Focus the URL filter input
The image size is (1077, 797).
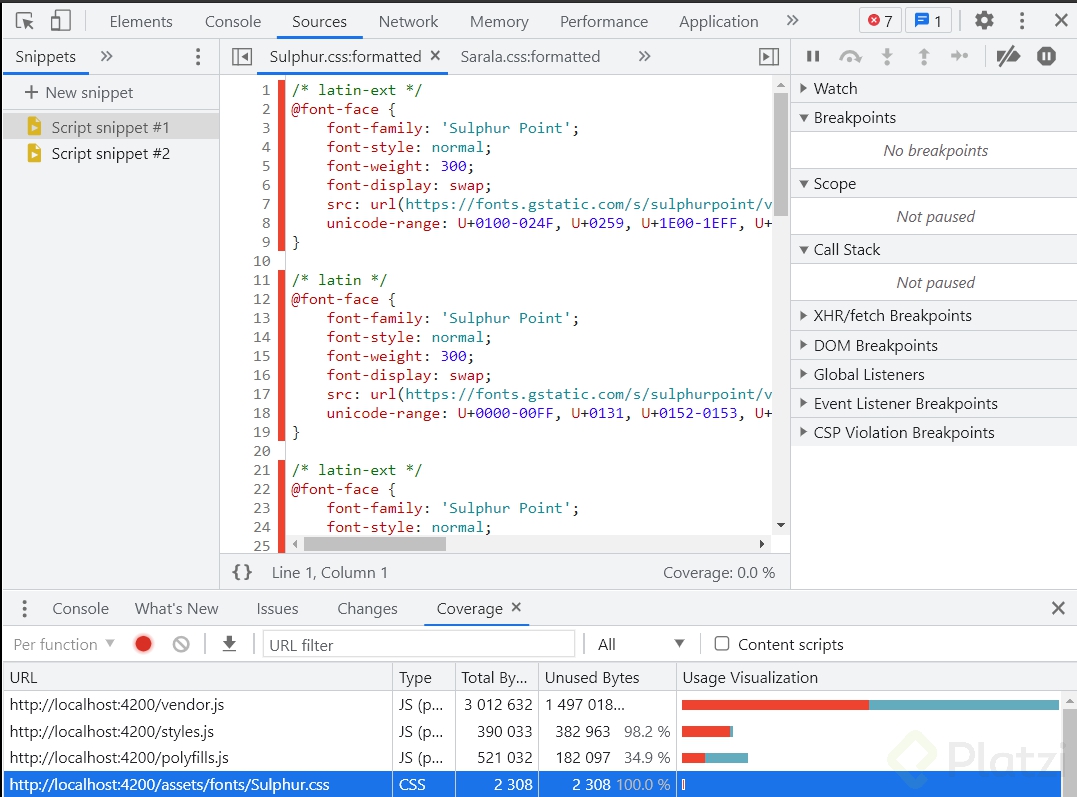pyautogui.click(x=418, y=644)
